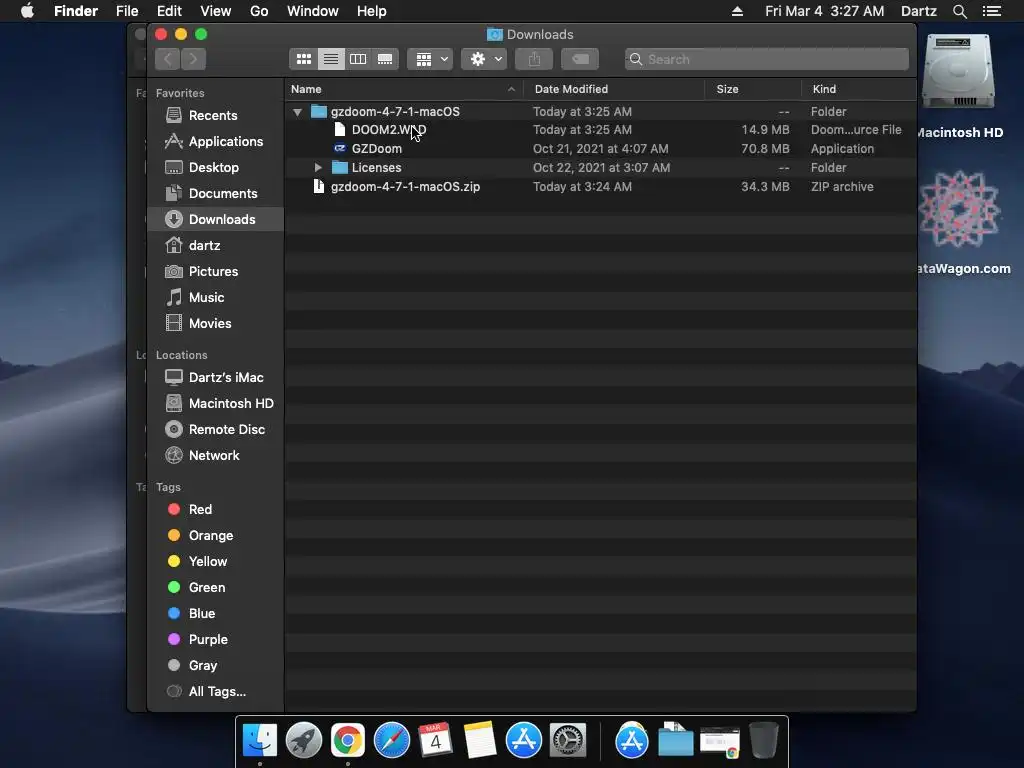Screen dimensions: 1024x768
Task: Select the DOOM2.WAD file icon
Action: pos(340,129)
